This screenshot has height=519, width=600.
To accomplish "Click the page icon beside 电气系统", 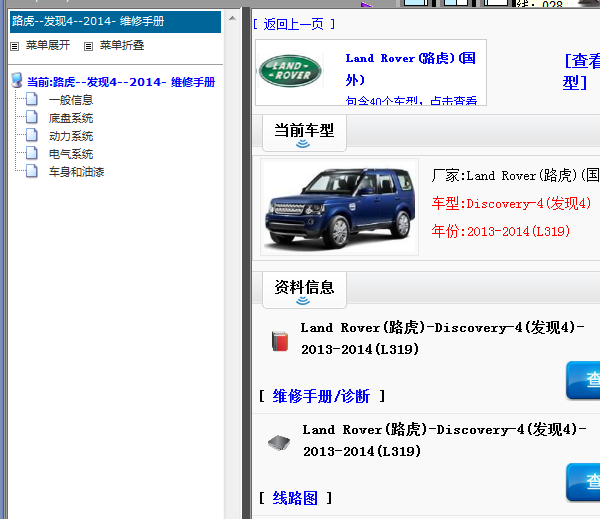I will (x=32, y=153).
